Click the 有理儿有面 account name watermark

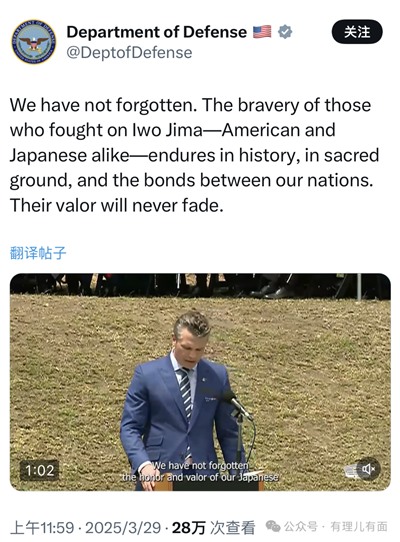tap(359, 527)
